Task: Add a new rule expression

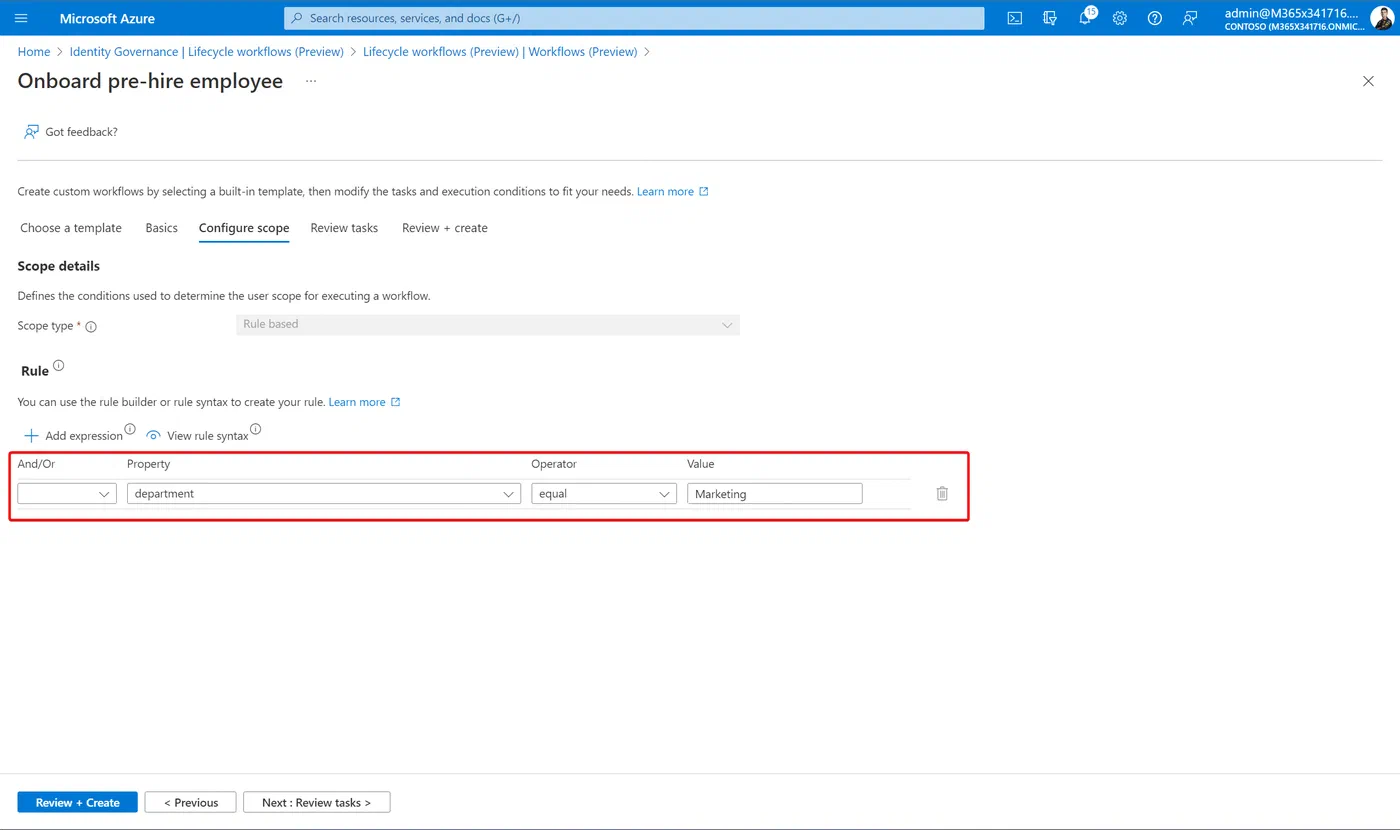Action: click(73, 436)
